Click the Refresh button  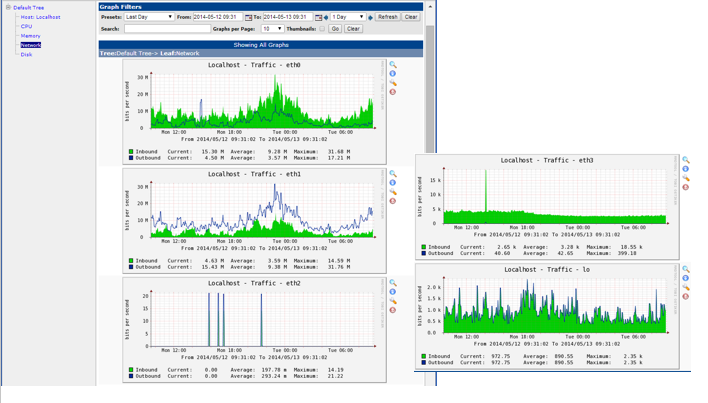pos(388,17)
